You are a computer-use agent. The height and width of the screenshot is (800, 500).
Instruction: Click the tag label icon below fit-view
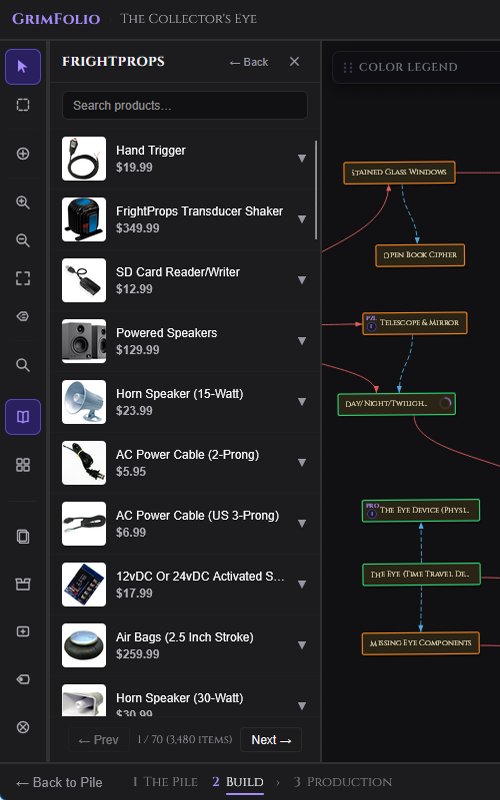click(x=23, y=316)
